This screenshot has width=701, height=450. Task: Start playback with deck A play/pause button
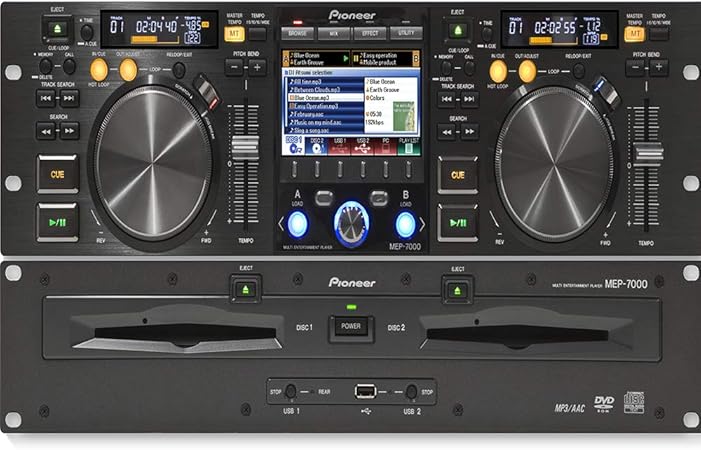click(58, 222)
